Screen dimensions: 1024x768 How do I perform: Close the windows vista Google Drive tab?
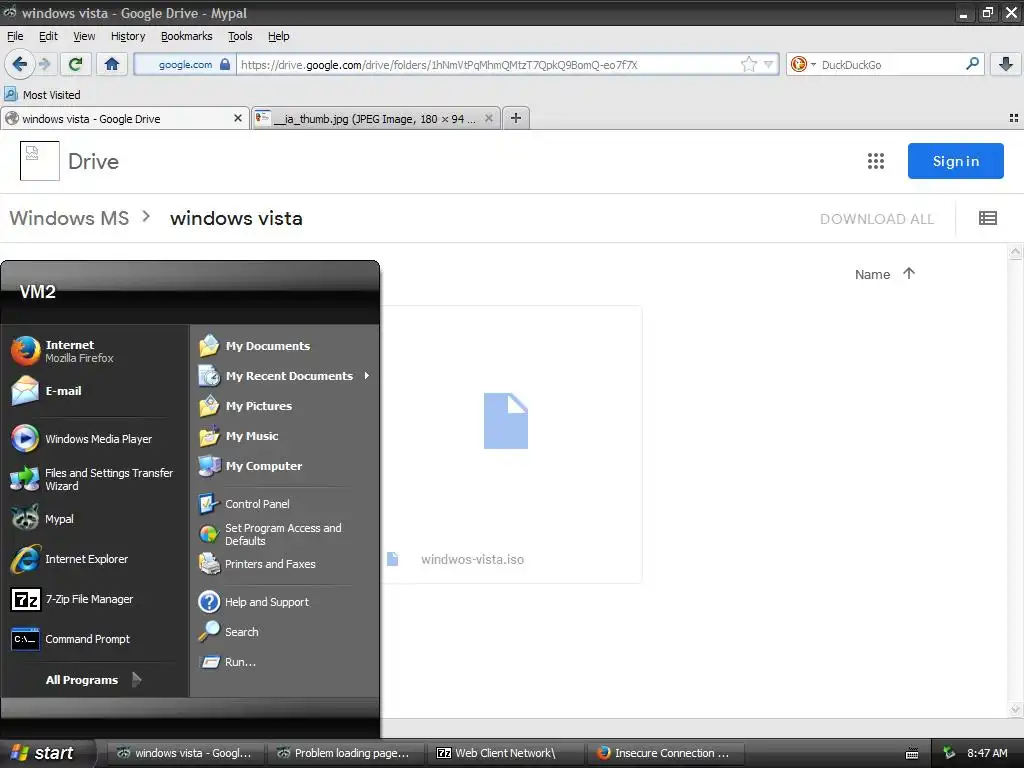[238, 118]
